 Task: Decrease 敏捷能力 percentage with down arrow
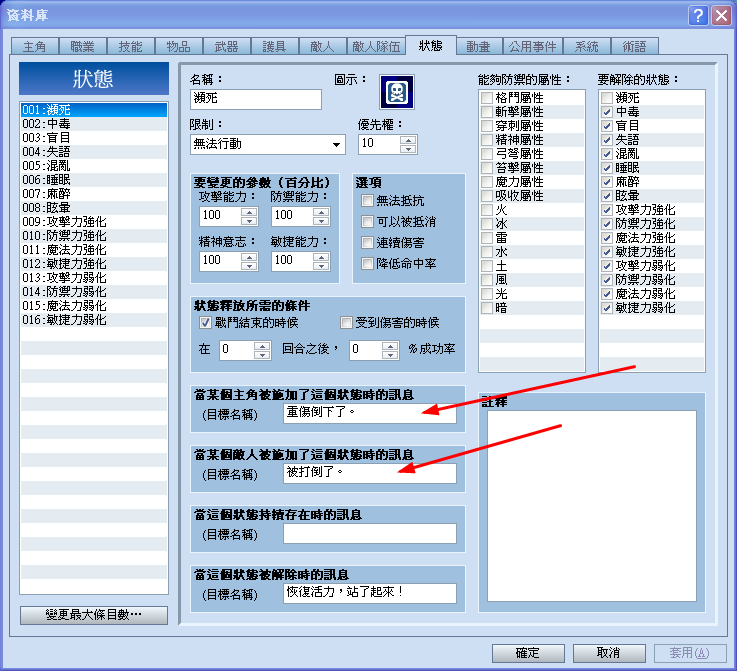(321, 266)
